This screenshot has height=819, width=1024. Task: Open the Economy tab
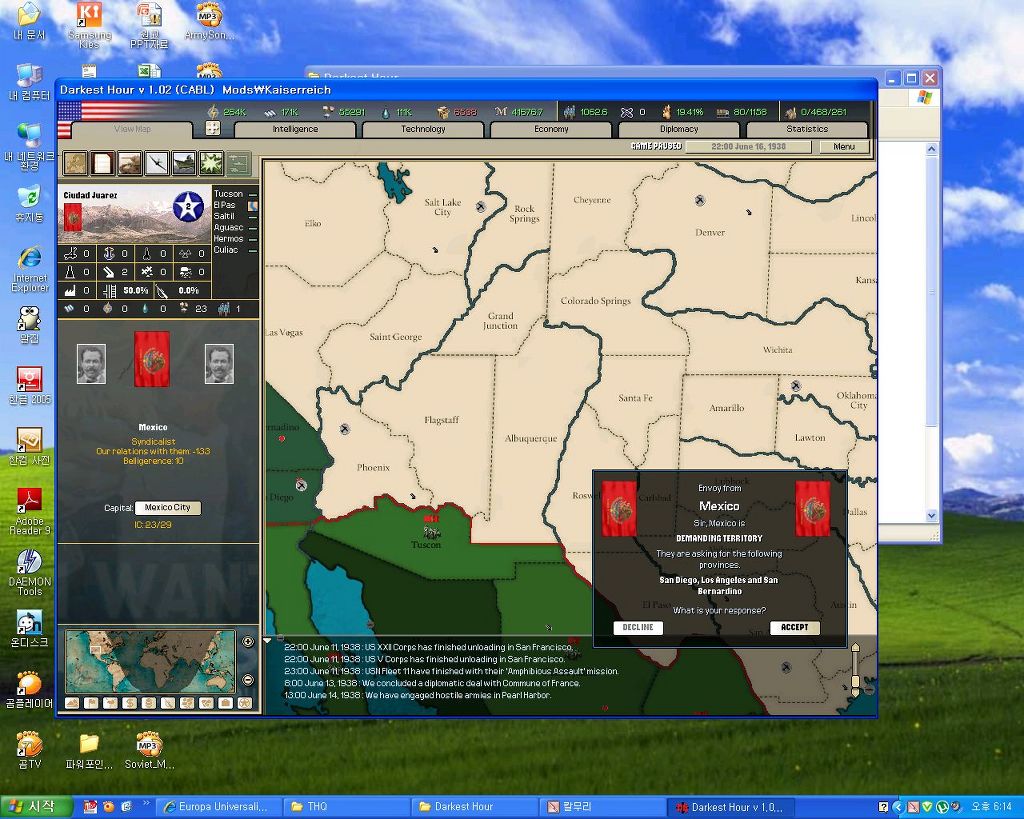(x=551, y=129)
